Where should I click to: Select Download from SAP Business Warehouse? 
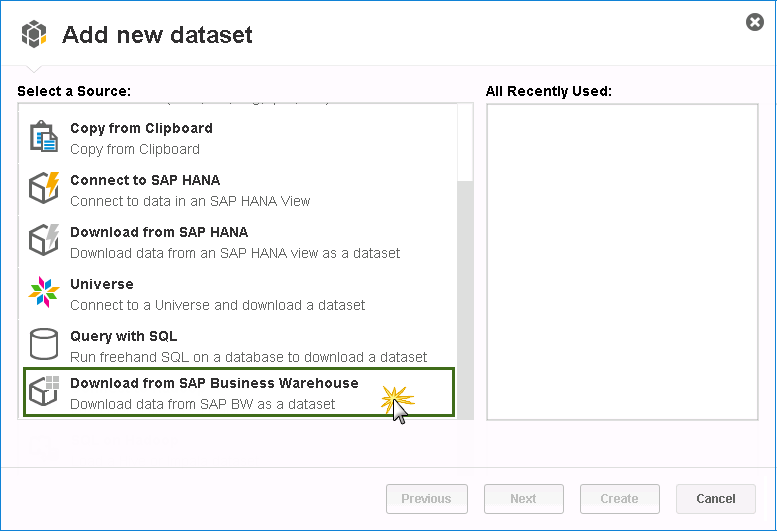(x=239, y=392)
